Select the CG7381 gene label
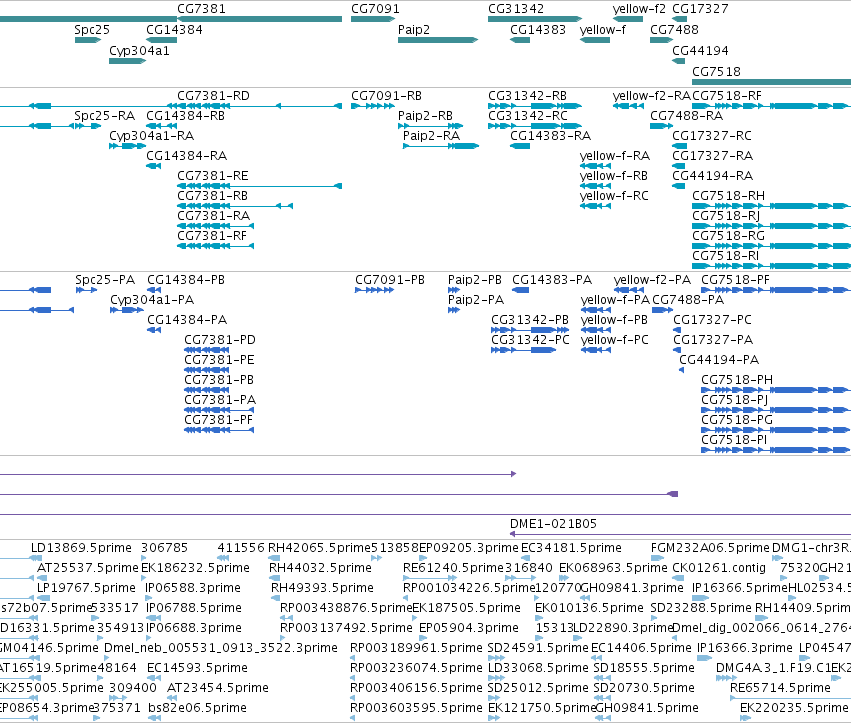 coord(201,9)
